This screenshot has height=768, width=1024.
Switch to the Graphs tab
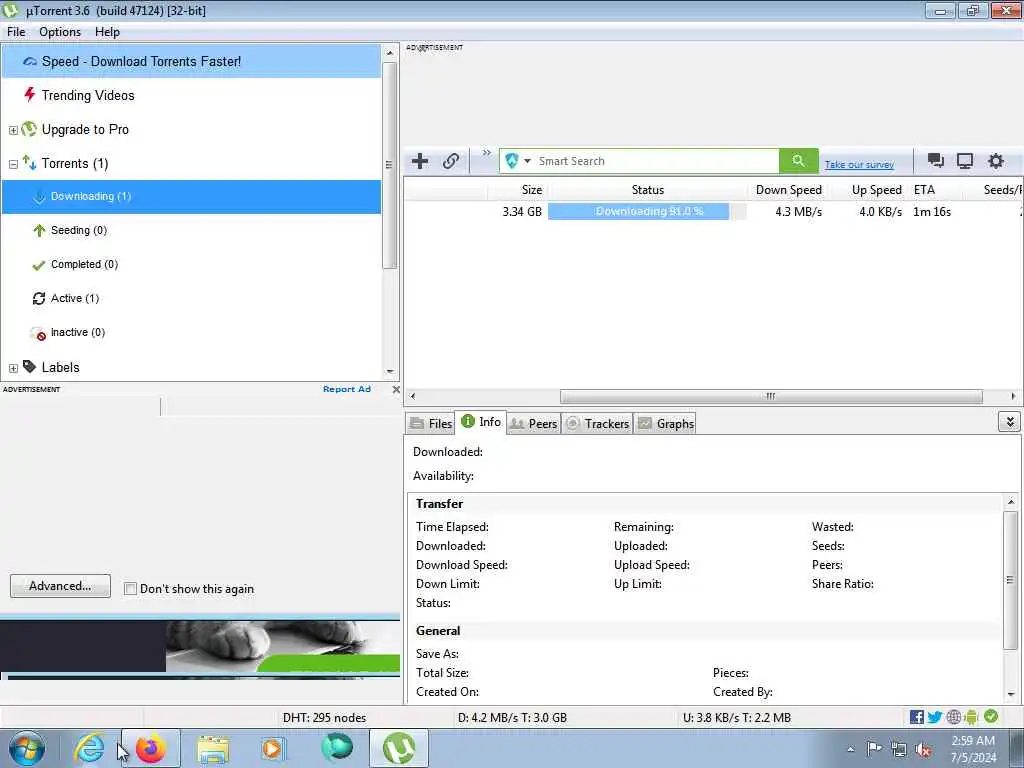pyautogui.click(x=665, y=424)
